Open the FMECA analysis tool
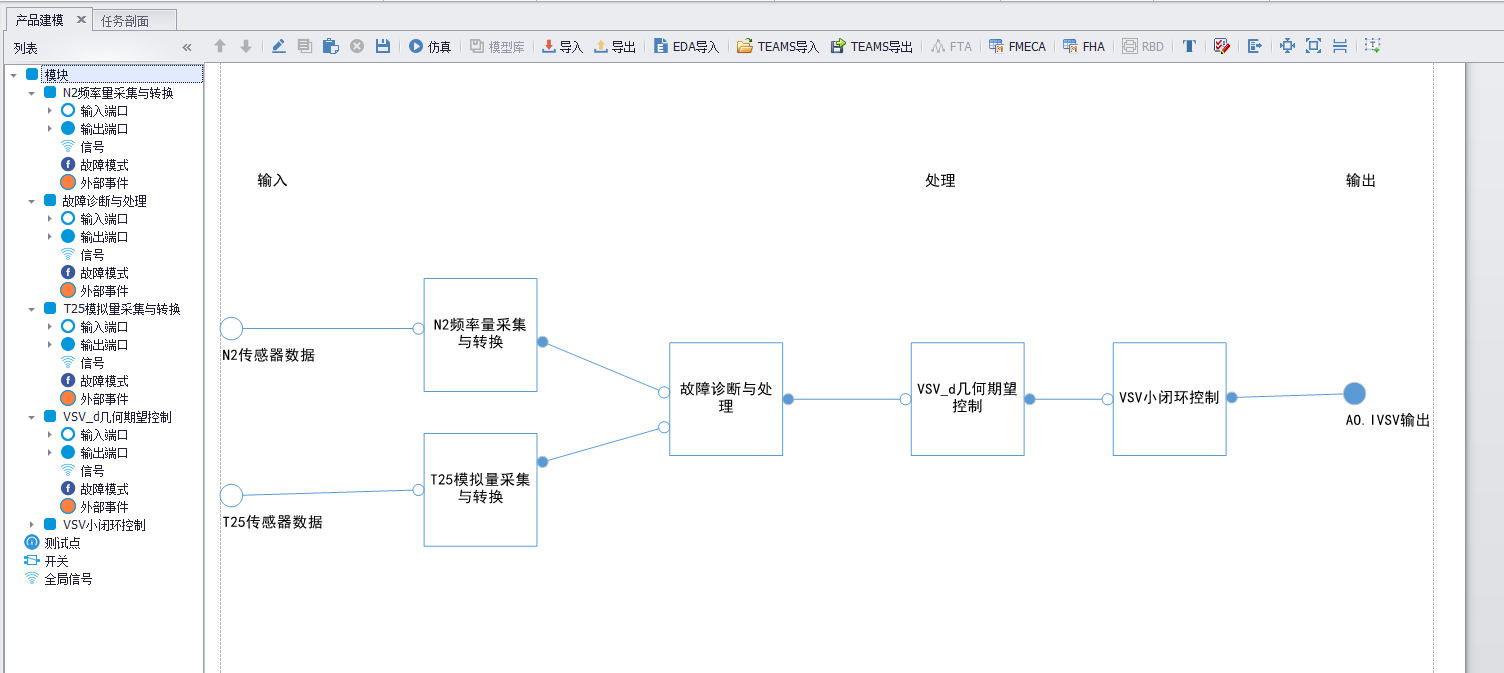 pos(1017,46)
